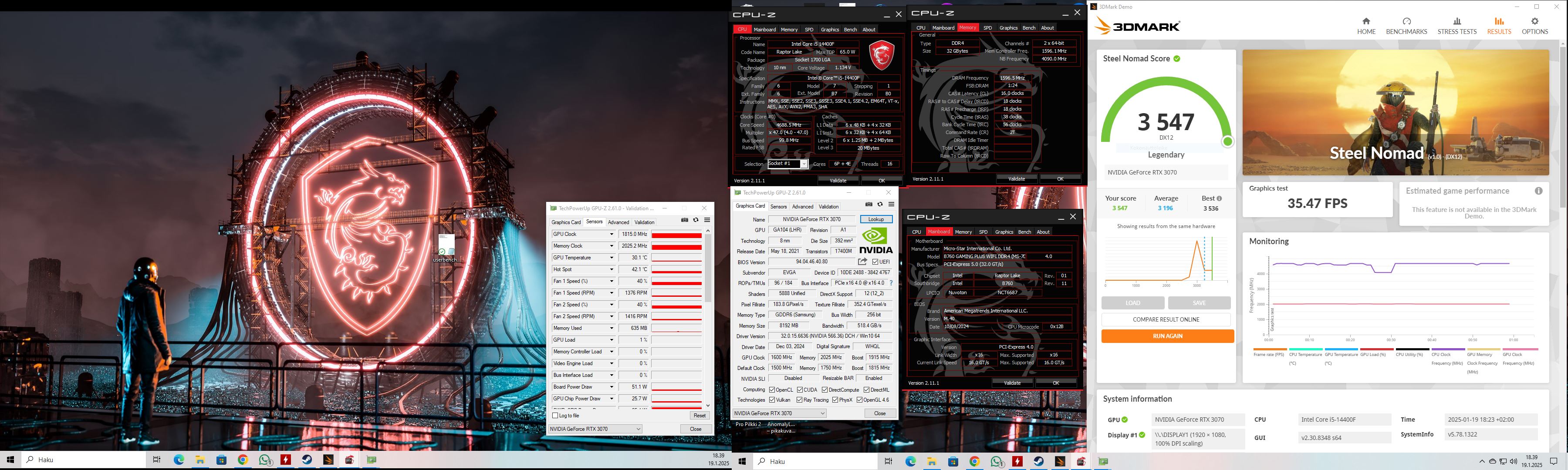
Task: Open 3DMark RESULTS section
Action: (1499, 26)
